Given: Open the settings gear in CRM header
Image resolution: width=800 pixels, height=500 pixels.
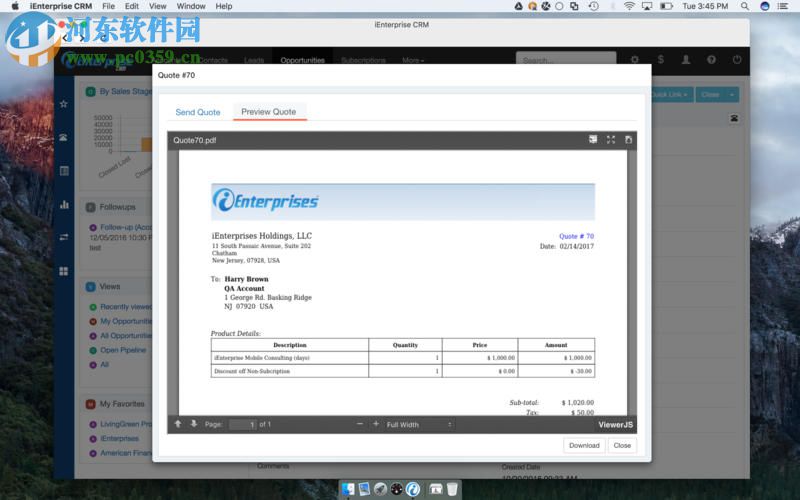Looking at the screenshot, I should click(x=635, y=60).
